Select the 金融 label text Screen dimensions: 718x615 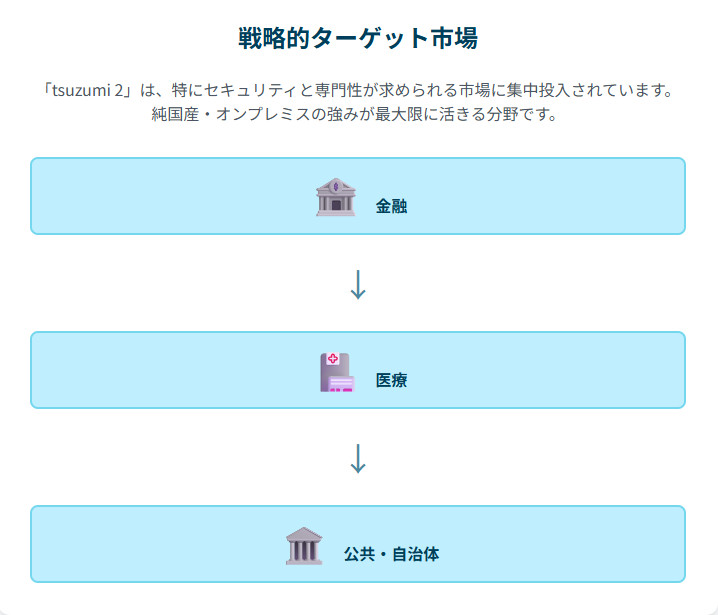(391, 207)
